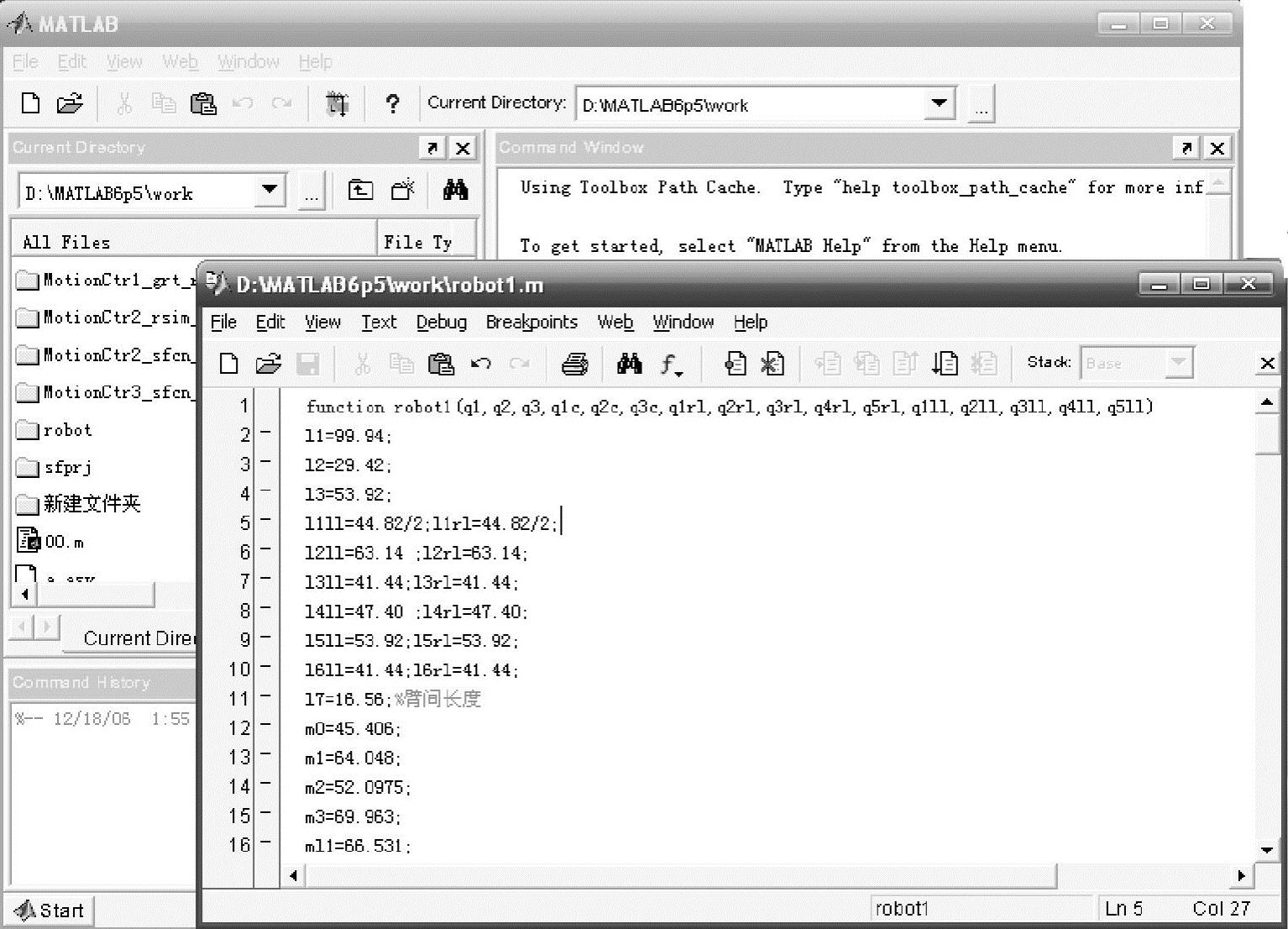Open File menu in editor window
This screenshot has width=1288, height=929.
click(223, 323)
